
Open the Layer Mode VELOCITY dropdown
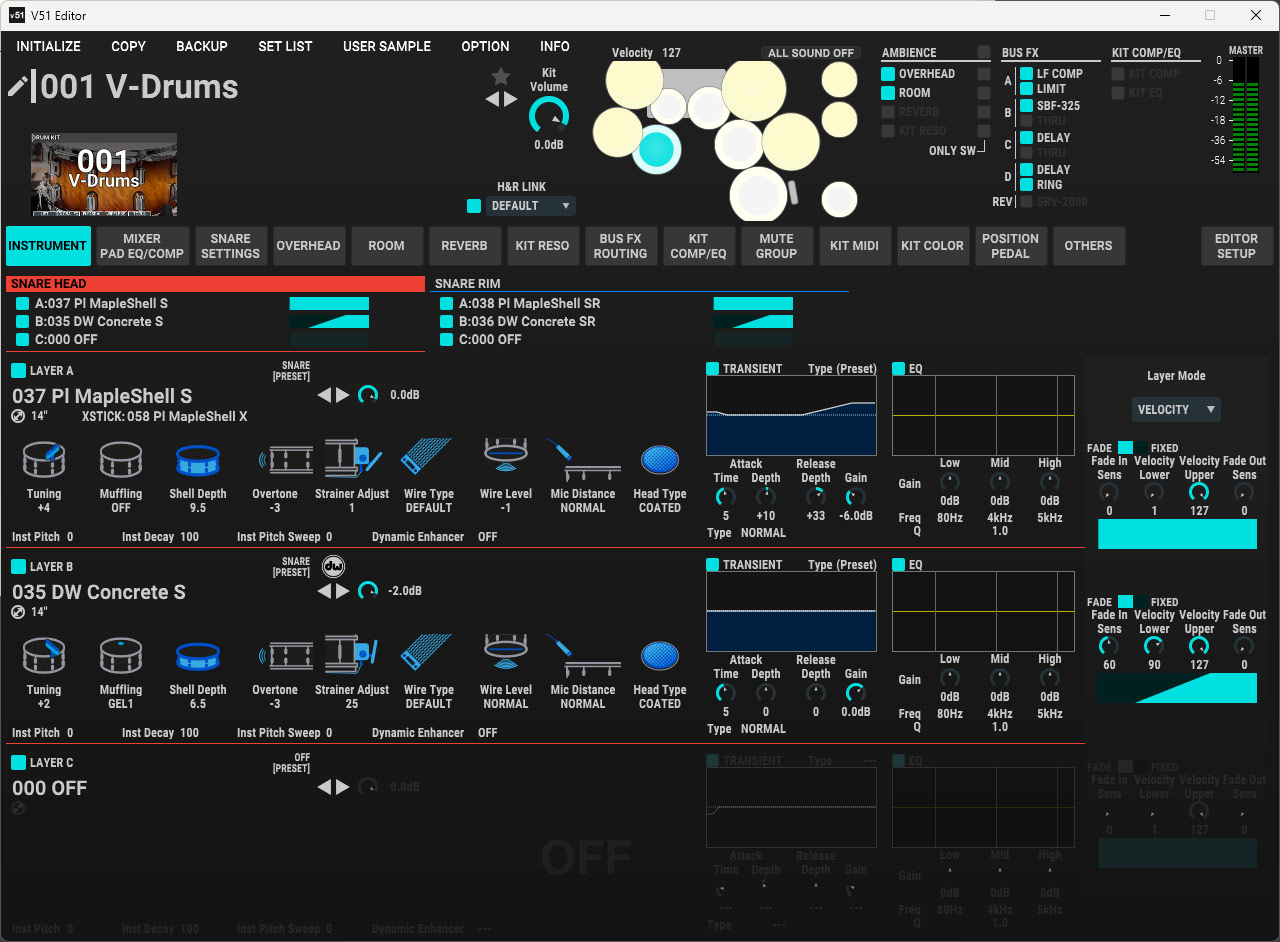click(x=1176, y=409)
